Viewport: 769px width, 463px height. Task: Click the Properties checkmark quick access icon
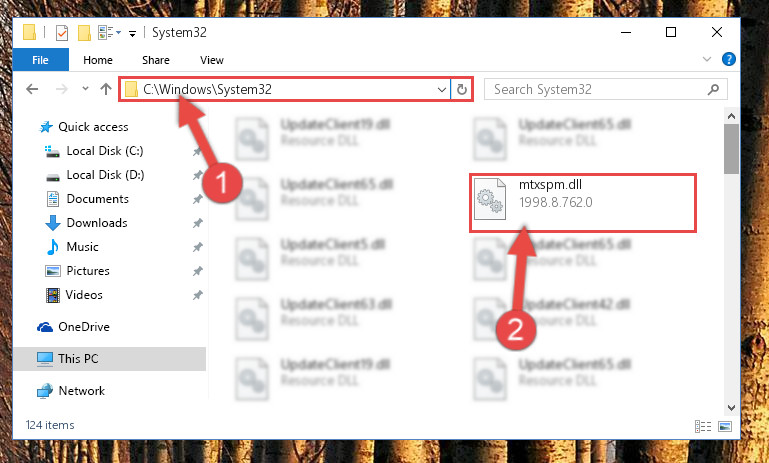[62, 33]
